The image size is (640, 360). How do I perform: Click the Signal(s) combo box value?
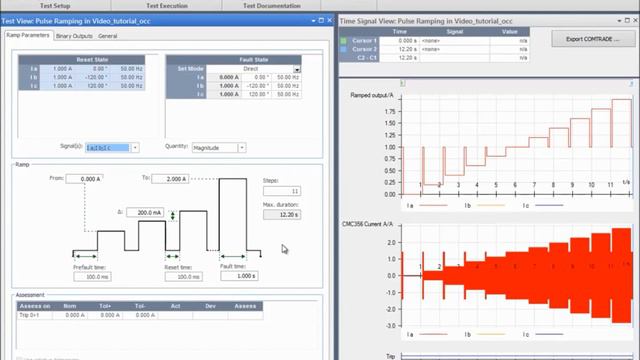coord(108,147)
